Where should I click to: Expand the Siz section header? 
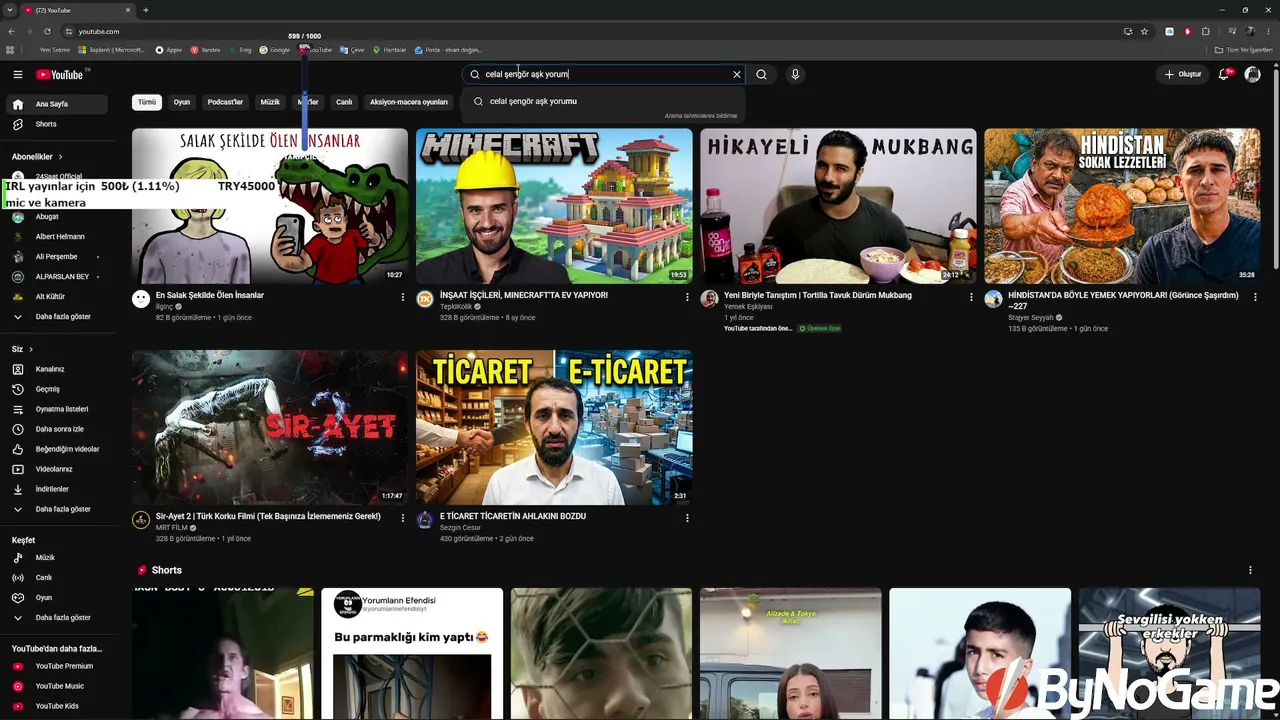22,349
